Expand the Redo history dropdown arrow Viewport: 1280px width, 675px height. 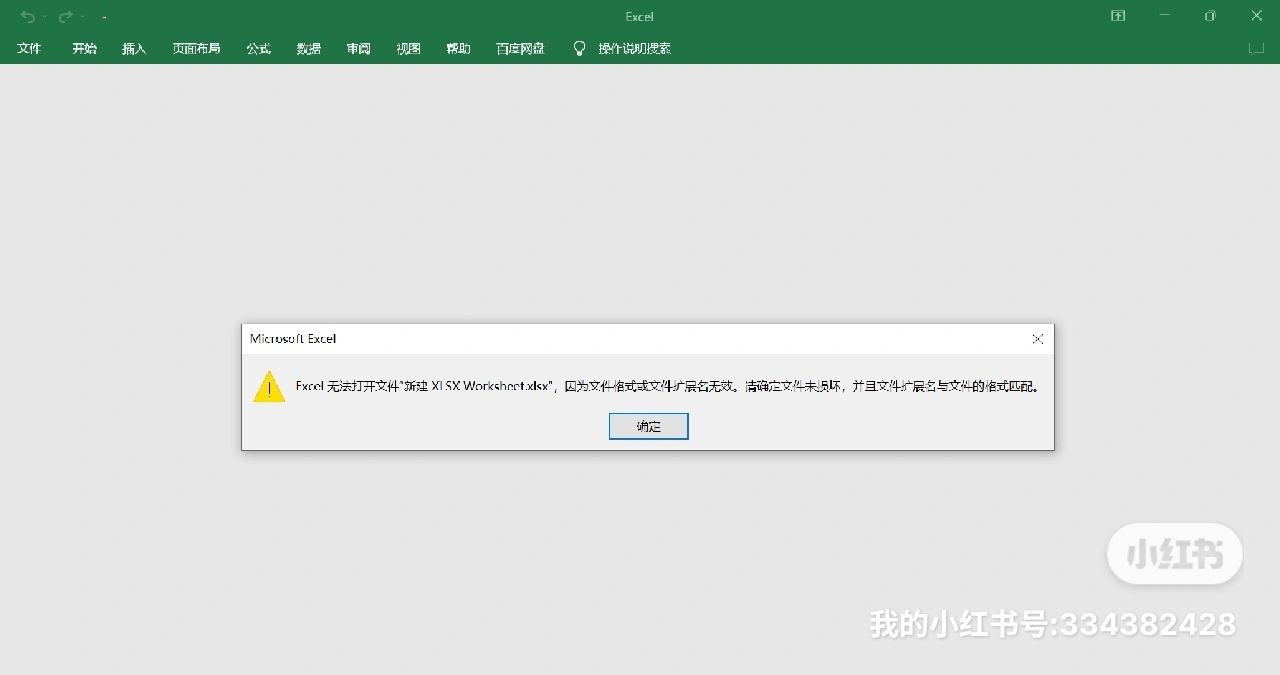click(82, 17)
